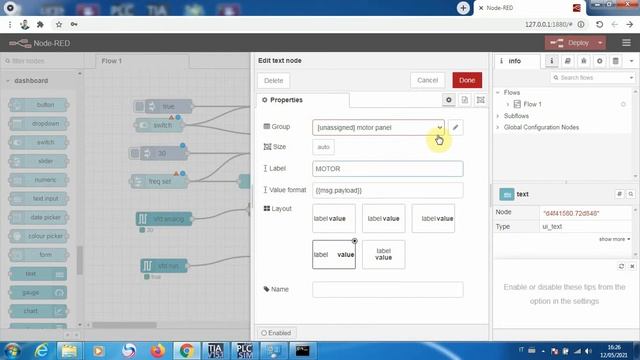The height and width of the screenshot is (360, 640).
Task: Click the empty Name input field
Action: [387, 289]
